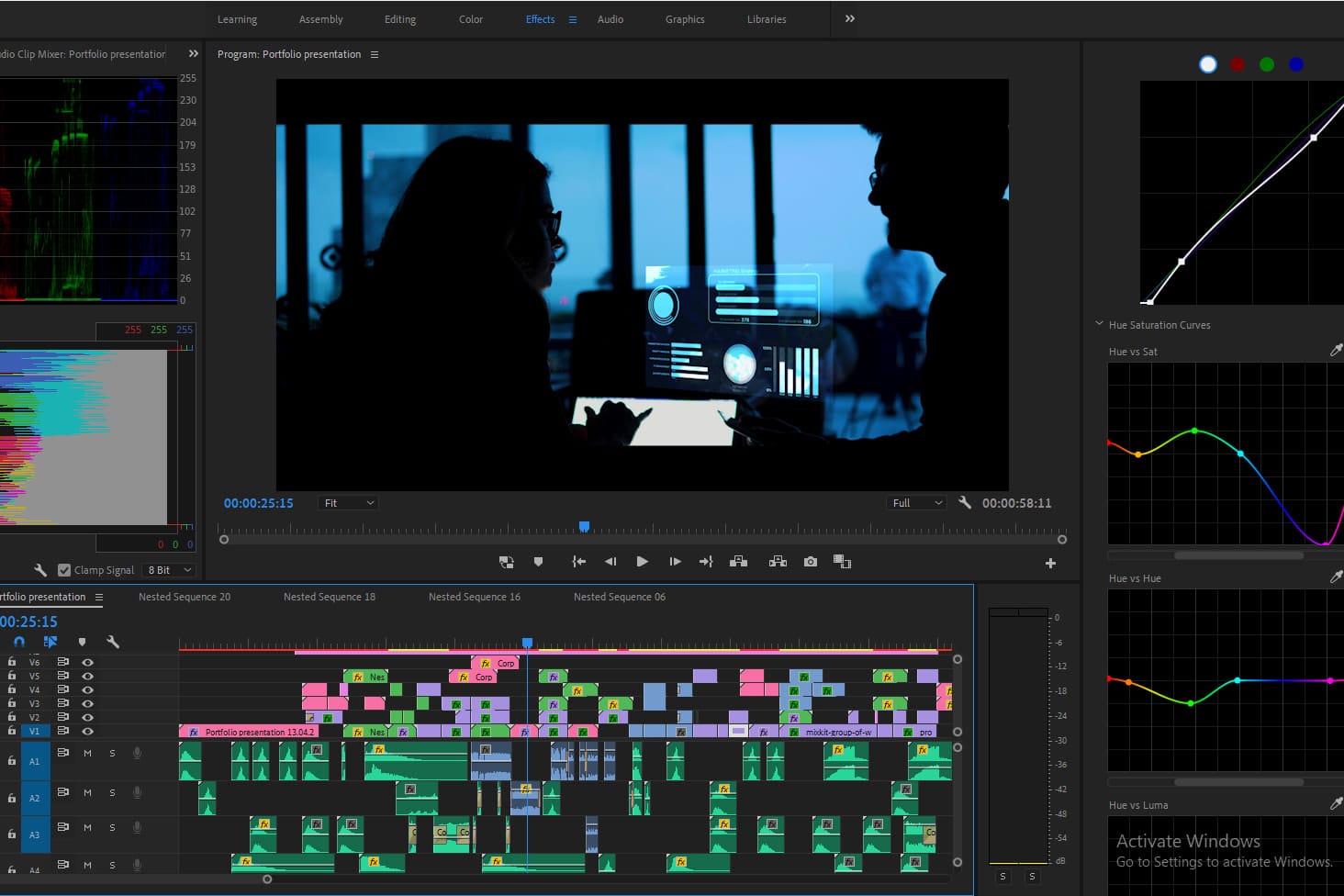Screen dimensions: 1344x896
Task: Open timeline display settings wrench
Action: (x=113, y=642)
